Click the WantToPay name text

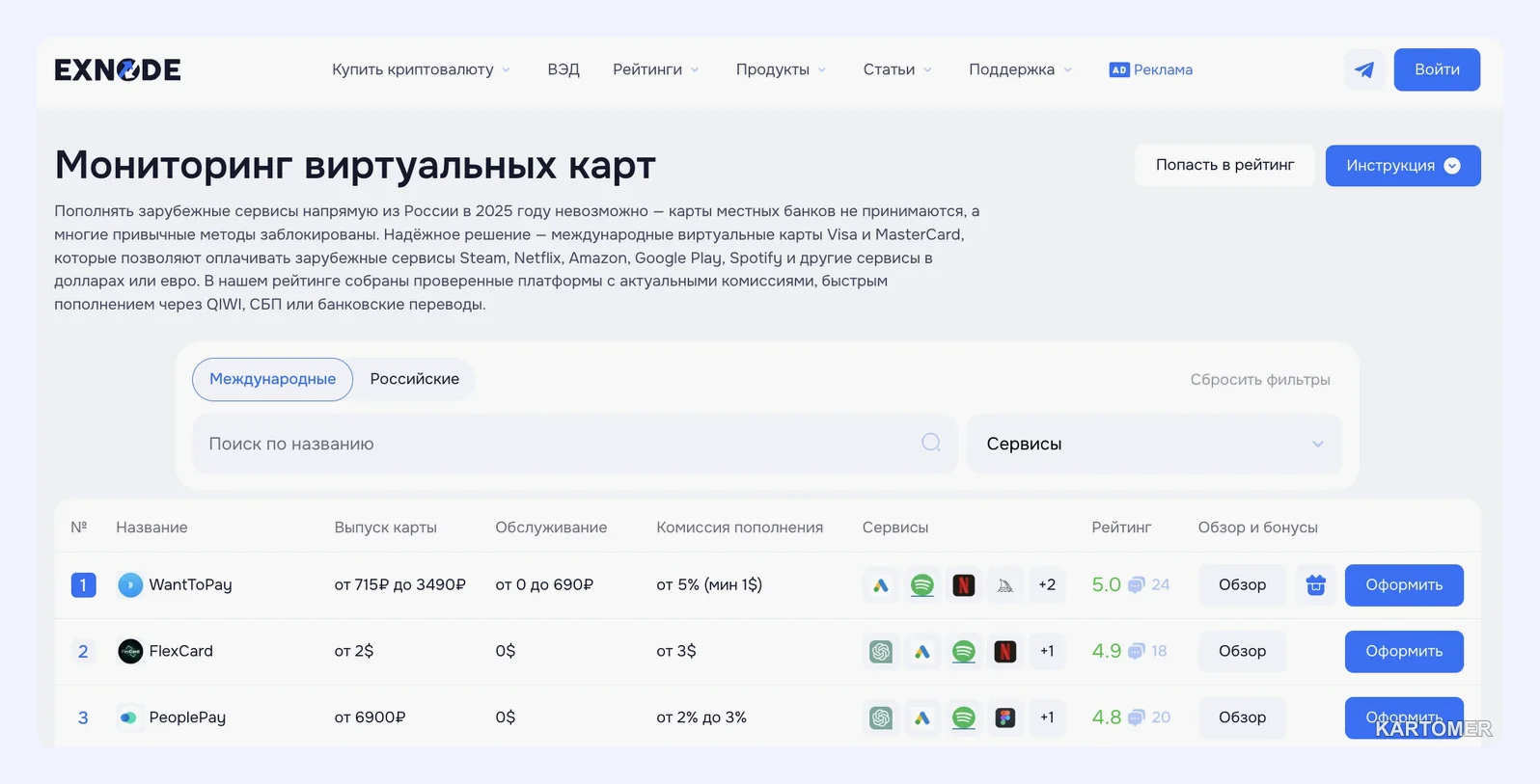pos(190,584)
